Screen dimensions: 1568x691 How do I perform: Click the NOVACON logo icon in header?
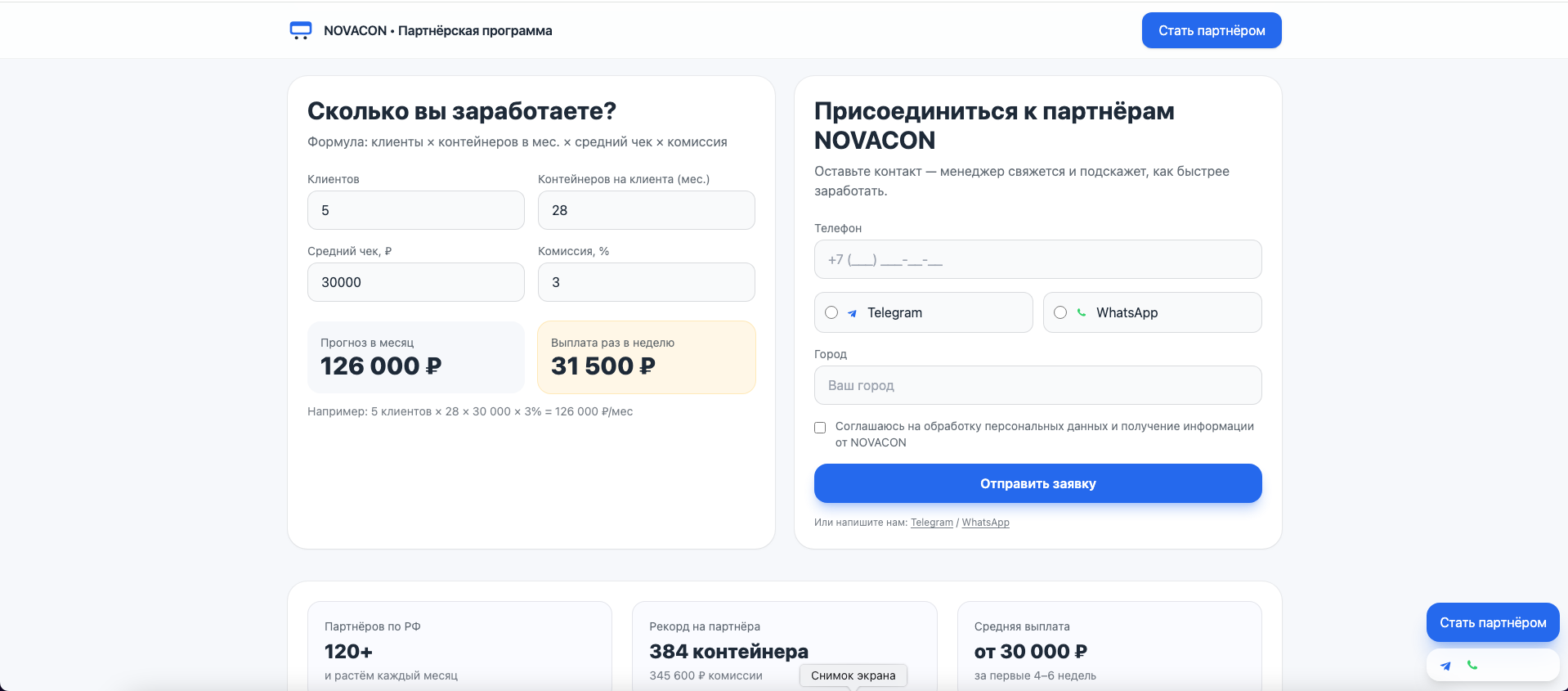point(301,31)
